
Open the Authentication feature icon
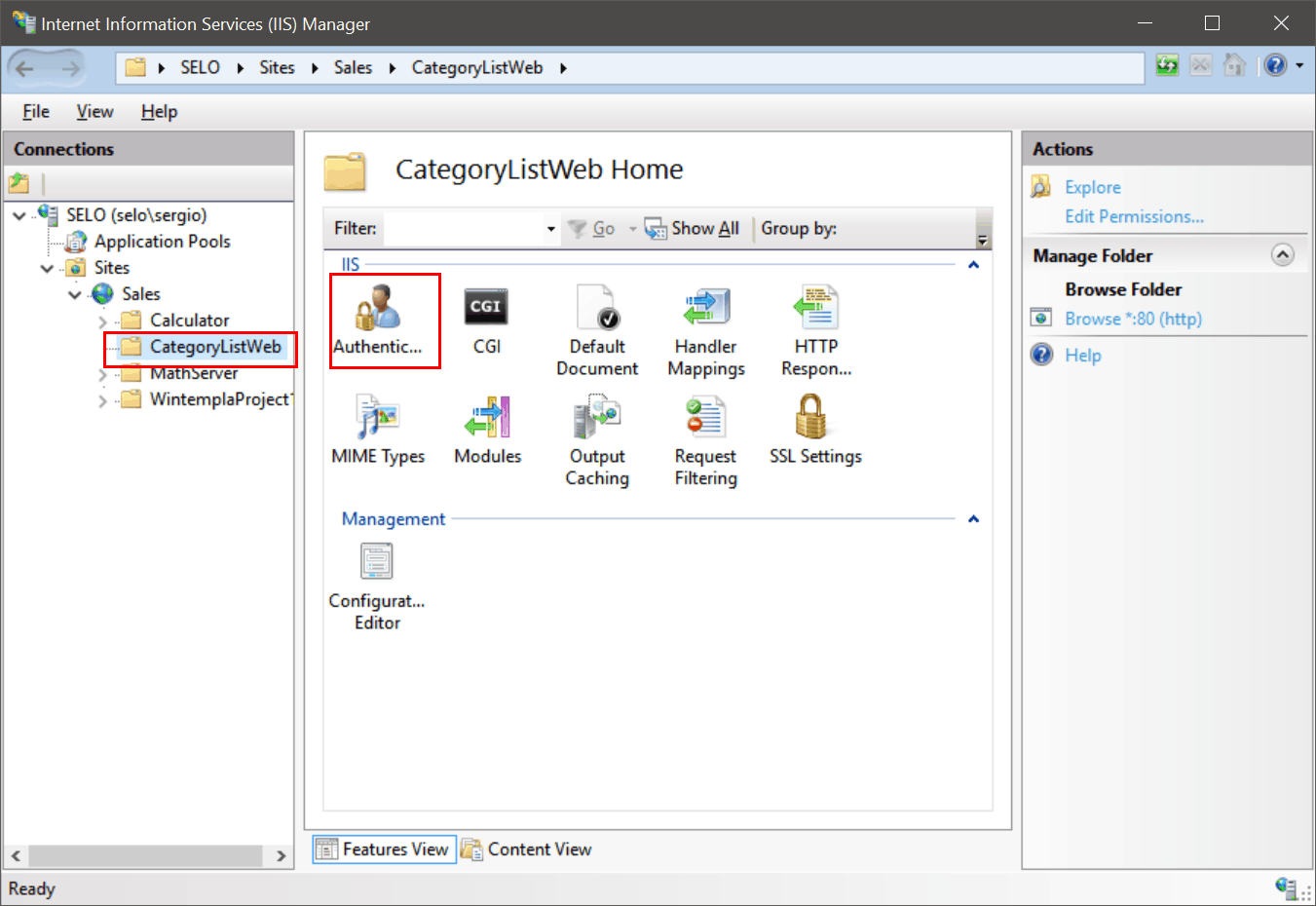tap(378, 321)
